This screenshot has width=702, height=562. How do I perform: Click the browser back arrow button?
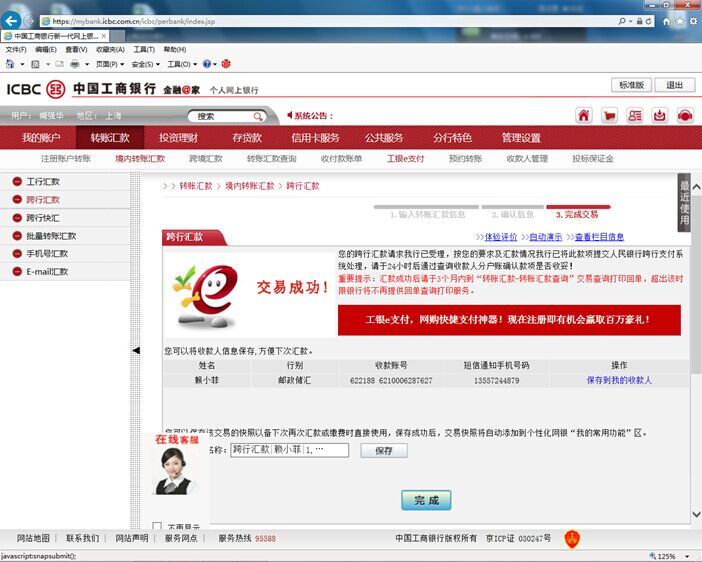click(11, 21)
